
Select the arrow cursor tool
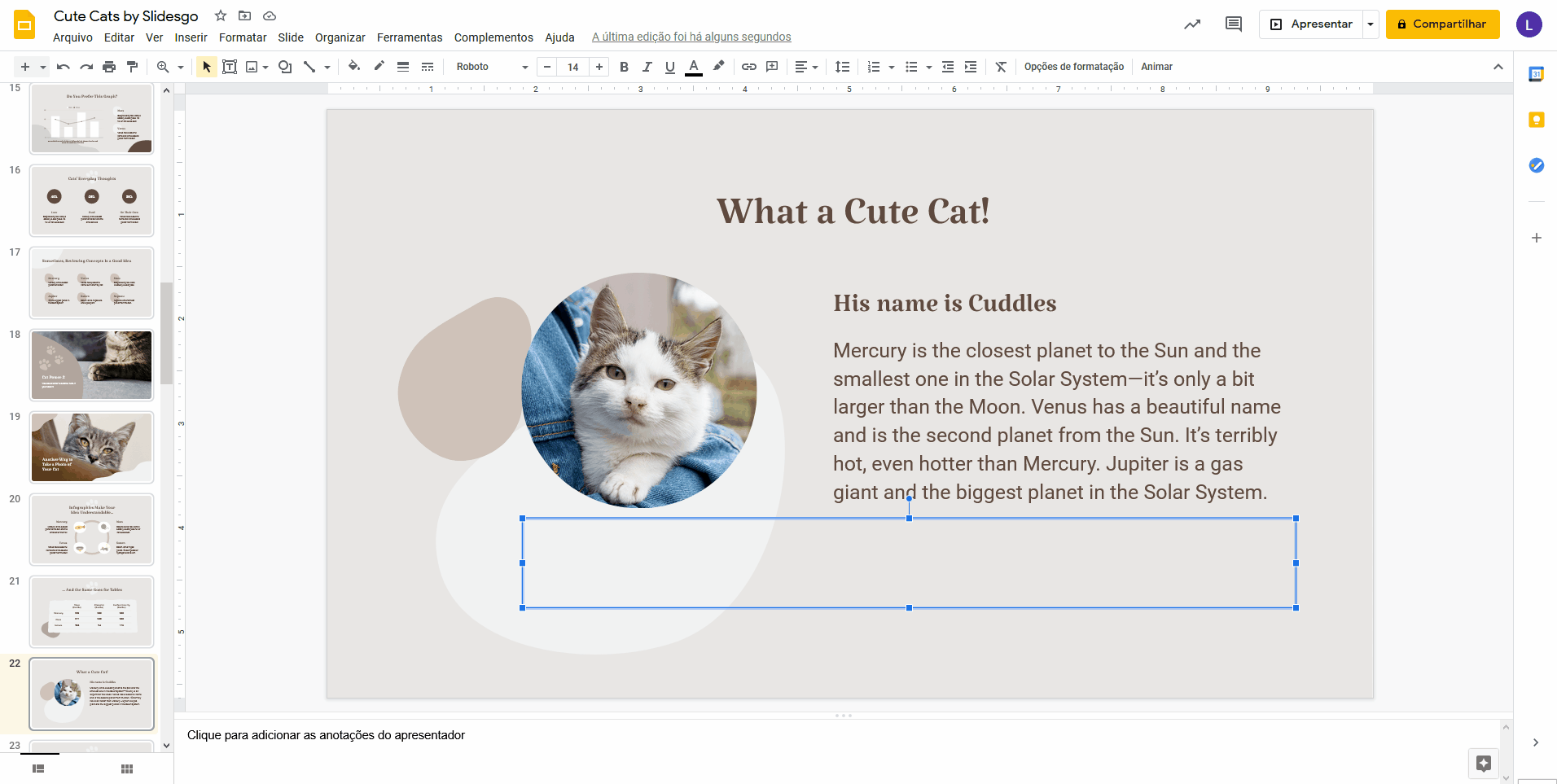pos(207,67)
